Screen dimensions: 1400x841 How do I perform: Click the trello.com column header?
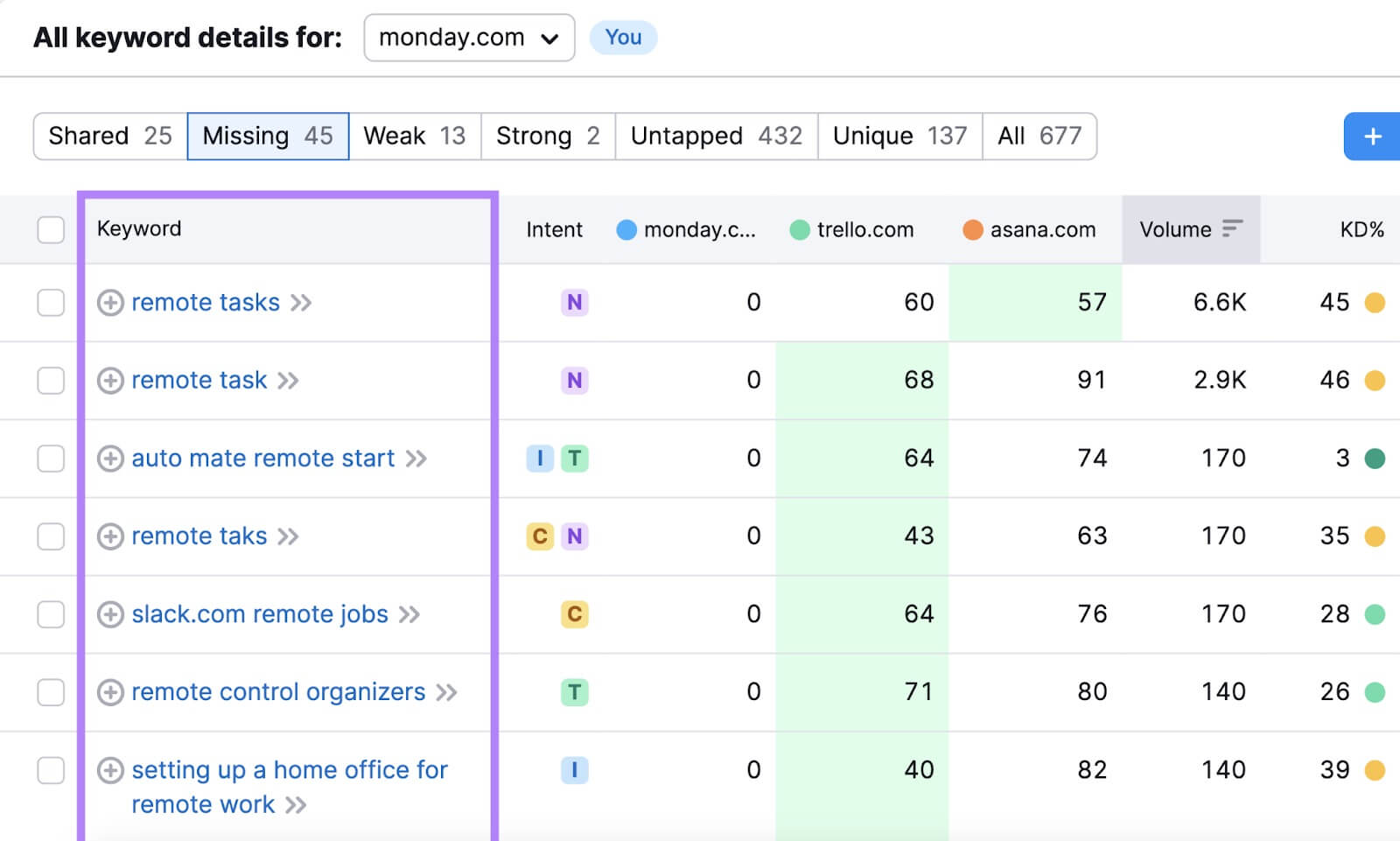(851, 230)
